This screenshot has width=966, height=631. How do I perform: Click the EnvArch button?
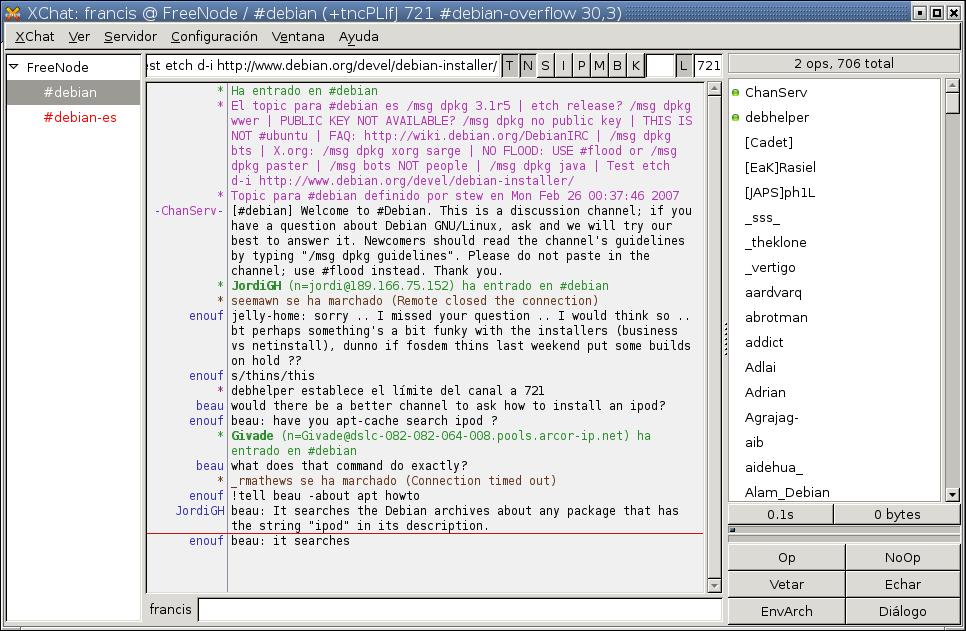[x=786, y=611]
